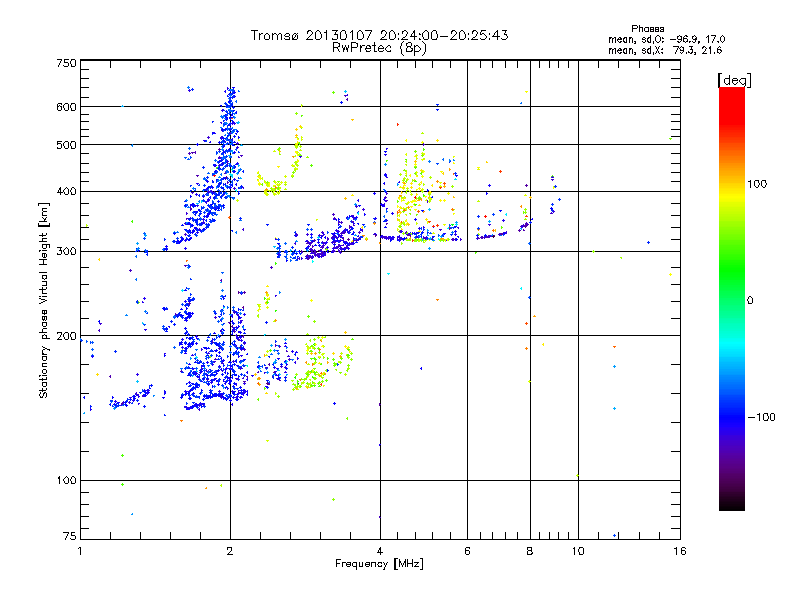Click the y-axis label '750'
800x600 pixels.
[x=66, y=63]
